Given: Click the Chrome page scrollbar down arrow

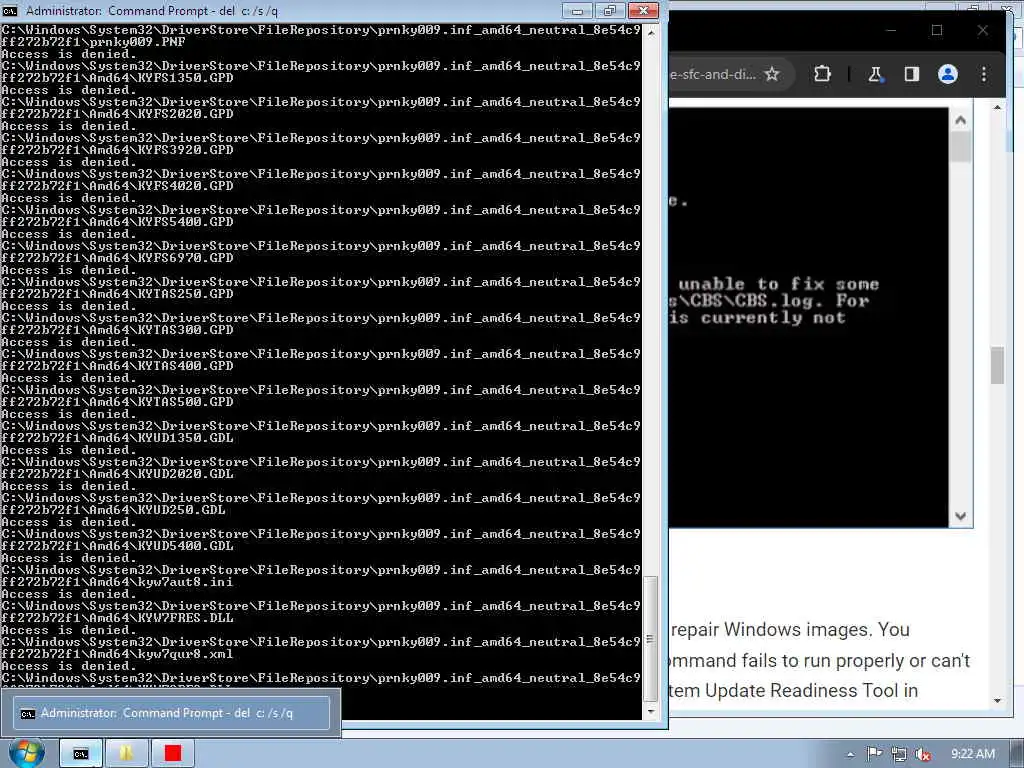Looking at the screenshot, I should coord(997,701).
